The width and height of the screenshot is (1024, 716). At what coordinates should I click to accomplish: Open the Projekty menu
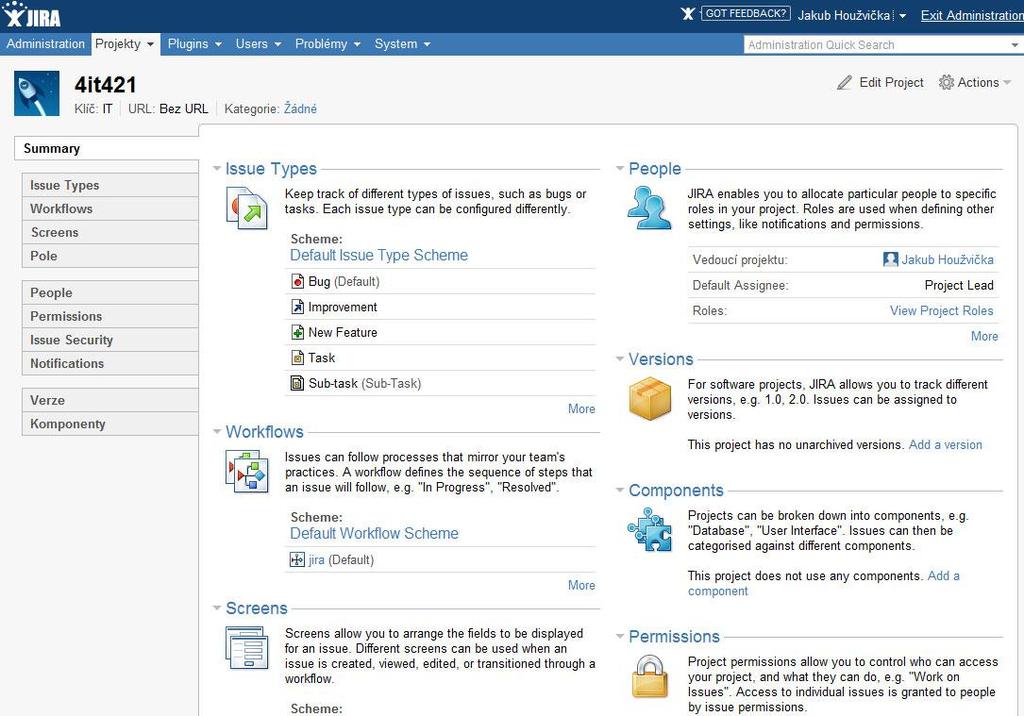tap(125, 44)
